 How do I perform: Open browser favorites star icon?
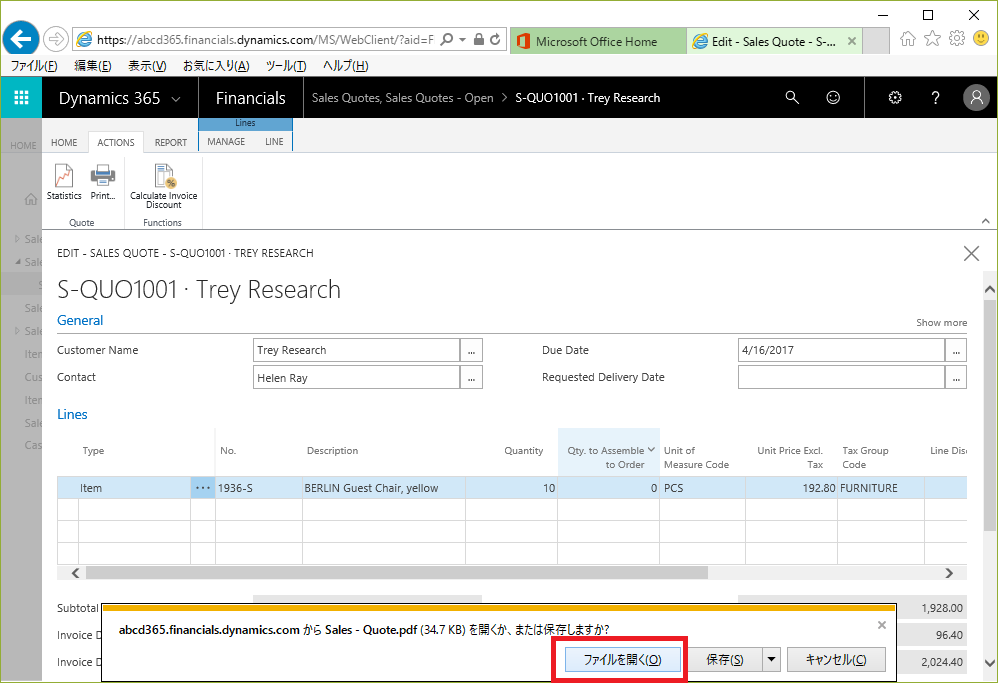(932, 39)
